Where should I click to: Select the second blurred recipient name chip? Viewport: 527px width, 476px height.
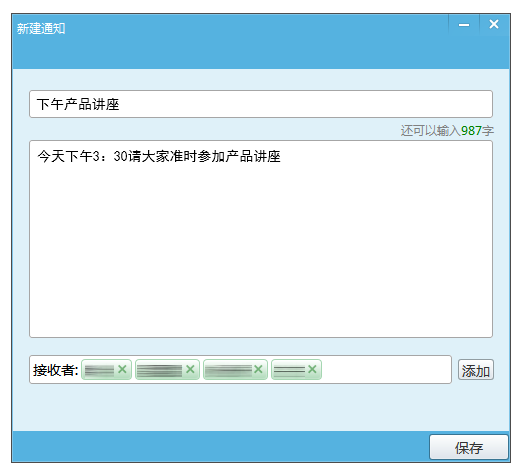pos(159,370)
